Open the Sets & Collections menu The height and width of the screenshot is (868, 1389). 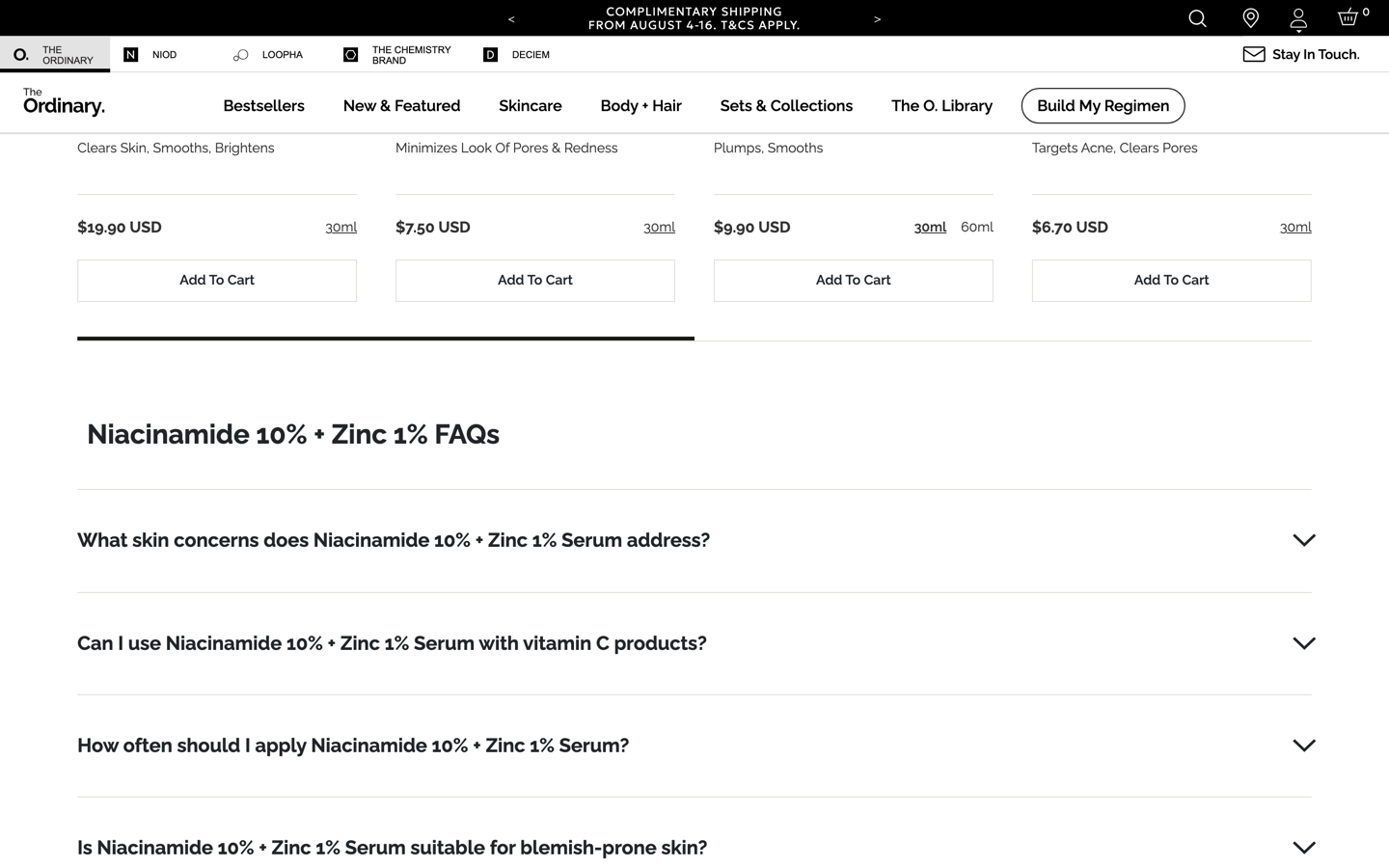tap(786, 106)
